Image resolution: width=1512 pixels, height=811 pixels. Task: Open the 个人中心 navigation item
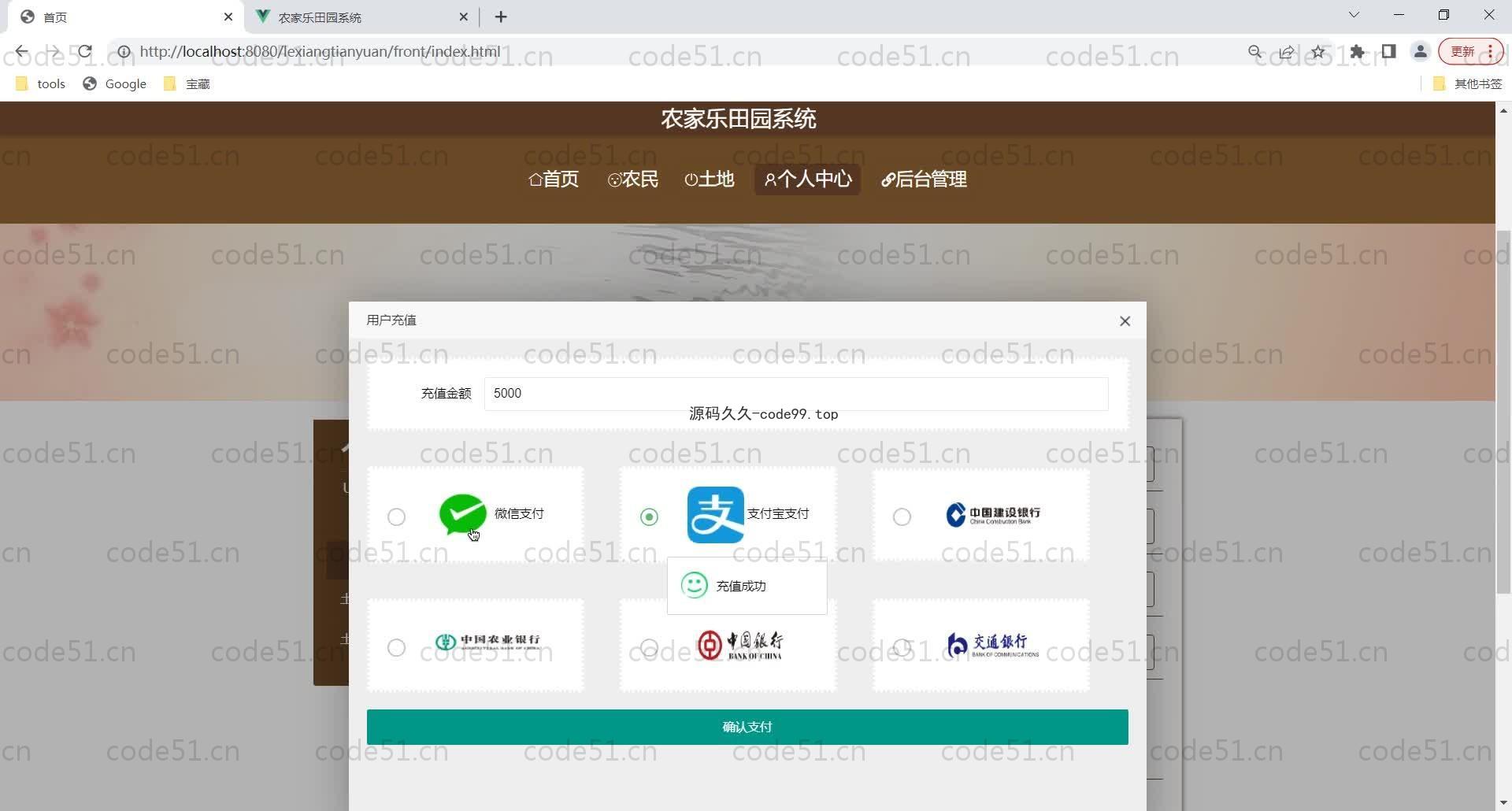click(x=807, y=180)
